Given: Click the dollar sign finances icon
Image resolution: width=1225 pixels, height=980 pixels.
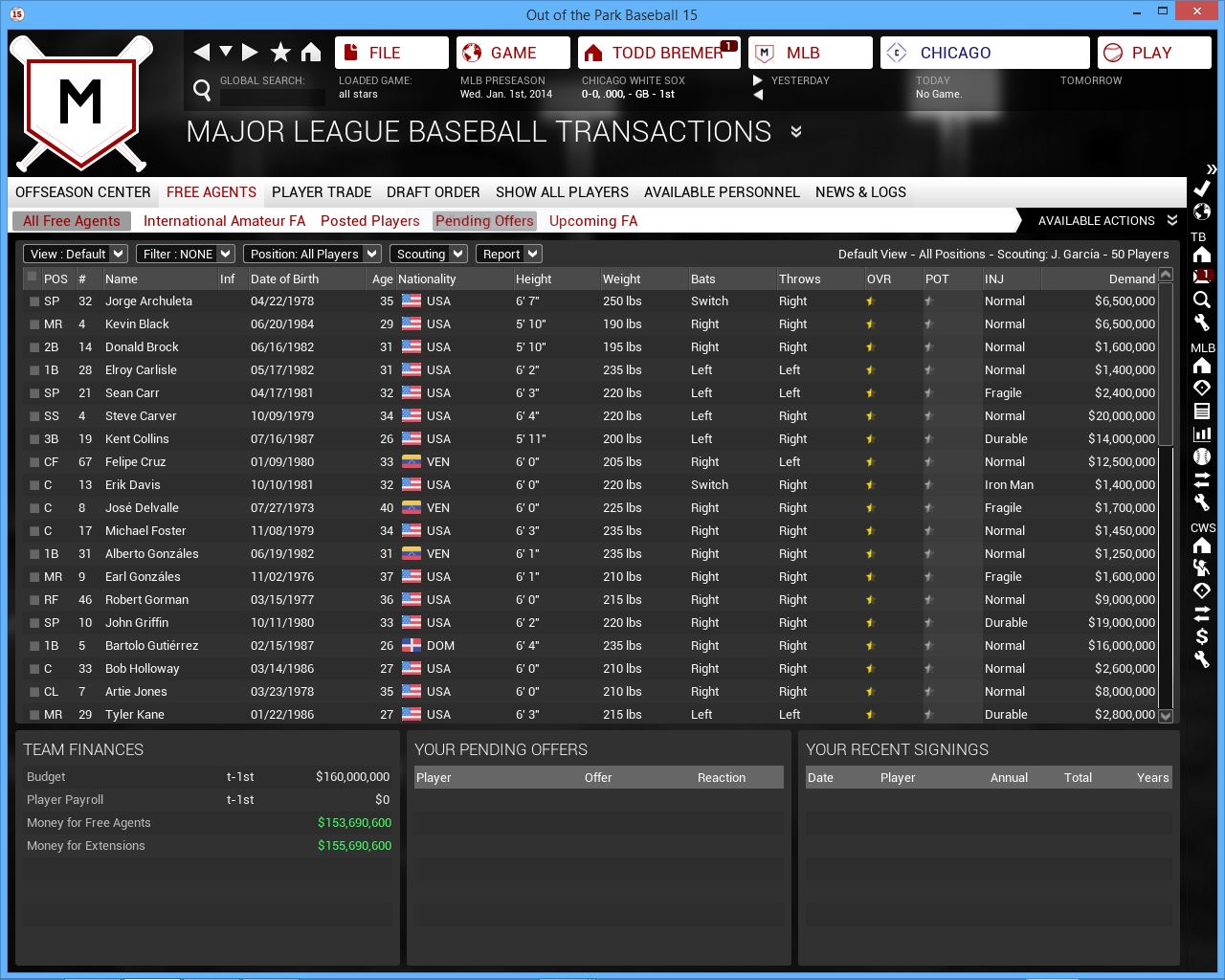Looking at the screenshot, I should tap(1202, 636).
